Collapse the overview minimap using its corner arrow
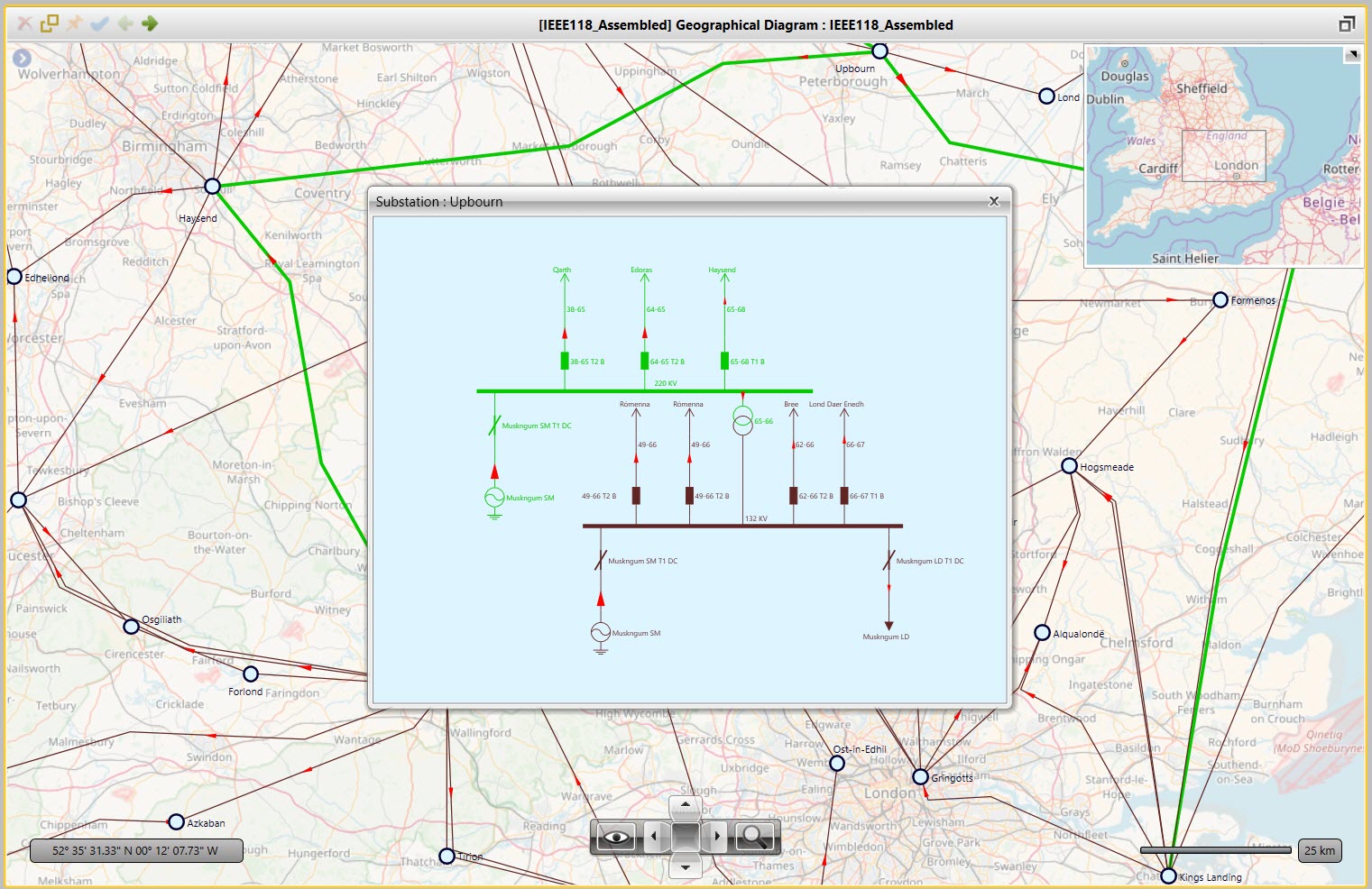Screen dimensions: 1372x889 click(x=1351, y=55)
